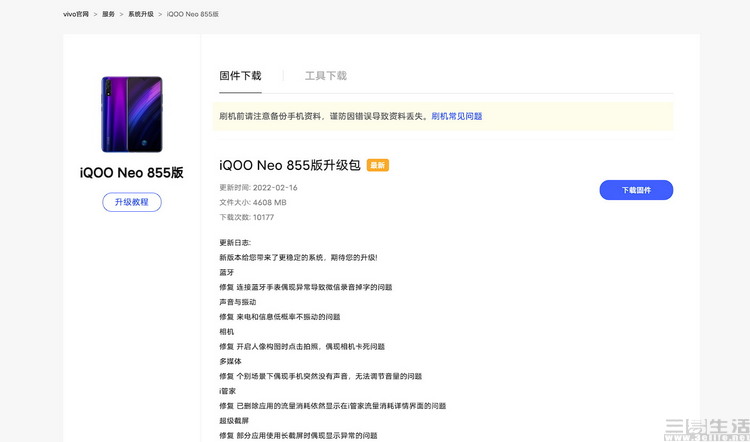Select the iQOO Neo 855版升级包 heading
This screenshot has width=750, height=442.
click(x=289, y=165)
